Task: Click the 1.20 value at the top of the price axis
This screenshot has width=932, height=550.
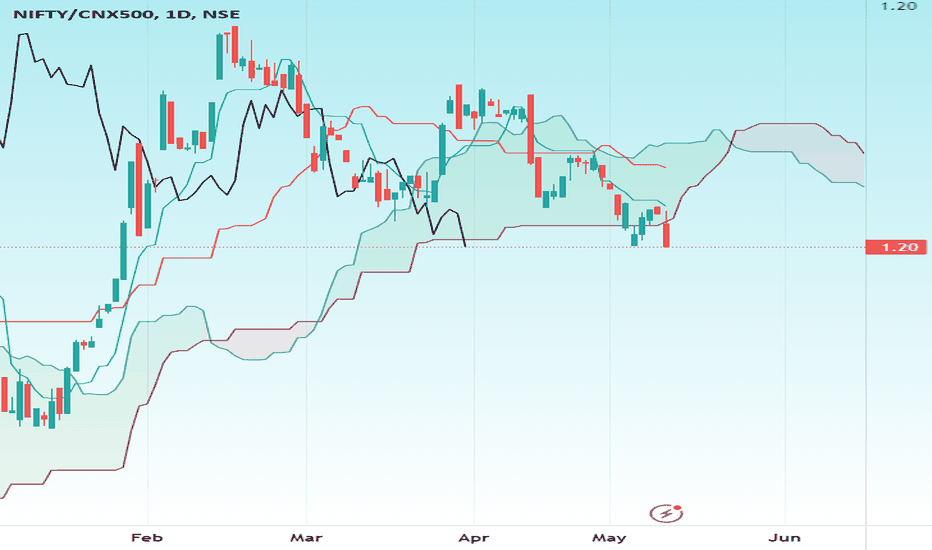Action: (899, 6)
